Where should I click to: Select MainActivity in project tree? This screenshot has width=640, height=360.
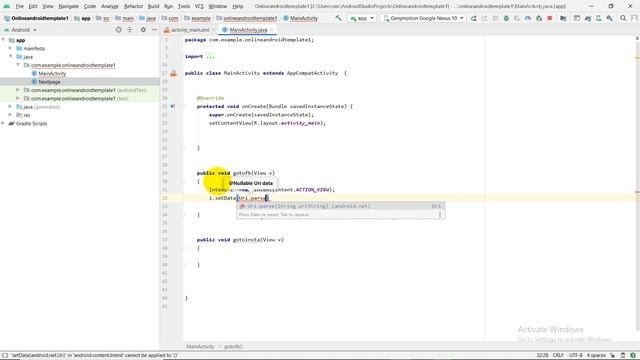coord(52,73)
